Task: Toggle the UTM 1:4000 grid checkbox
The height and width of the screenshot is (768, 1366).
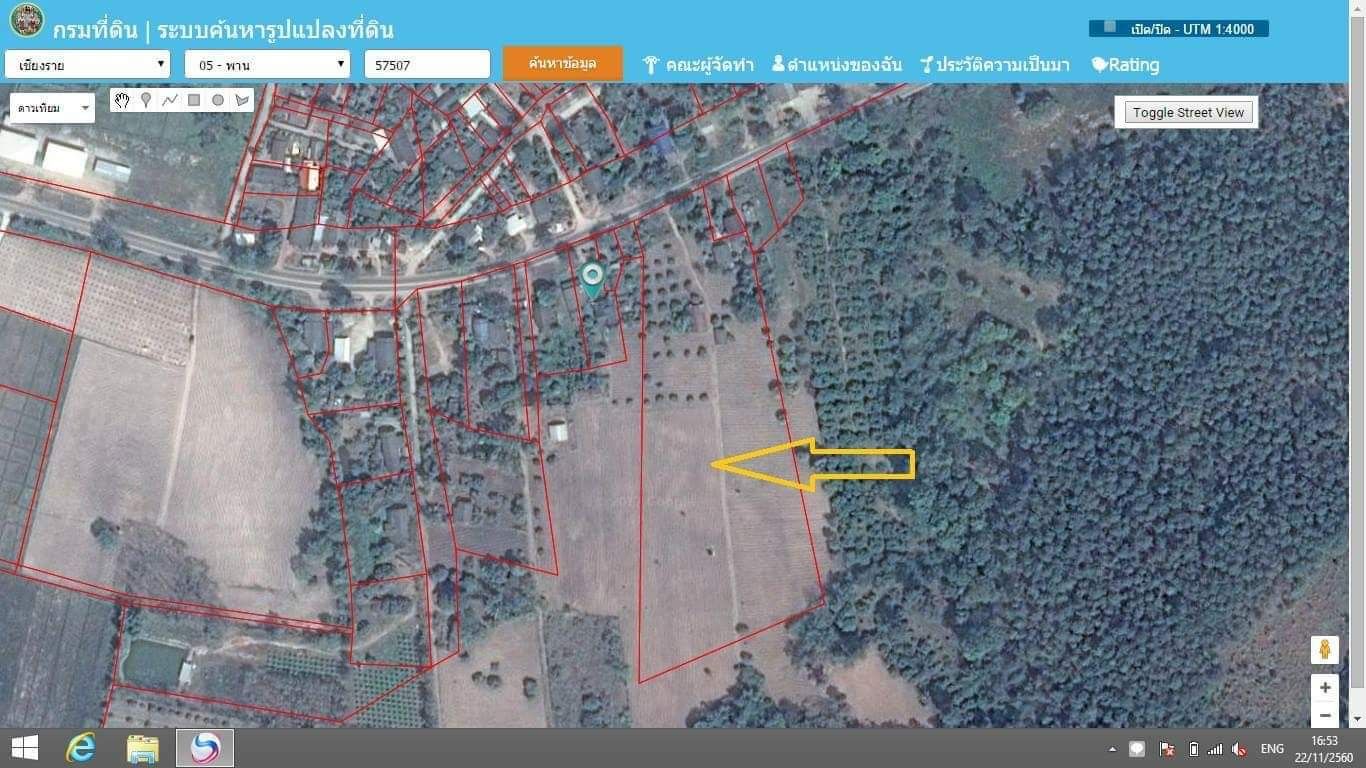Action: pyautogui.click(x=1110, y=27)
